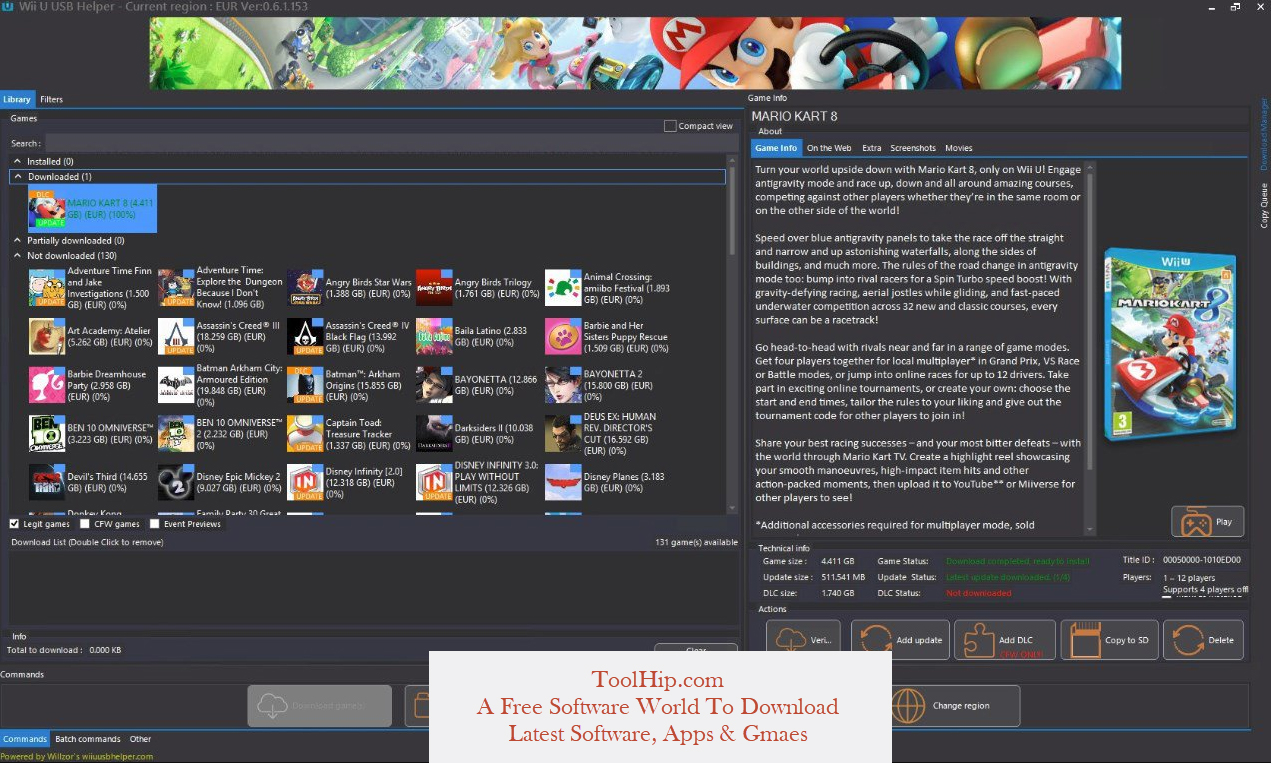
Task: Select Adventure Time: Explore the Dungeon icon
Action: [x=176, y=288]
